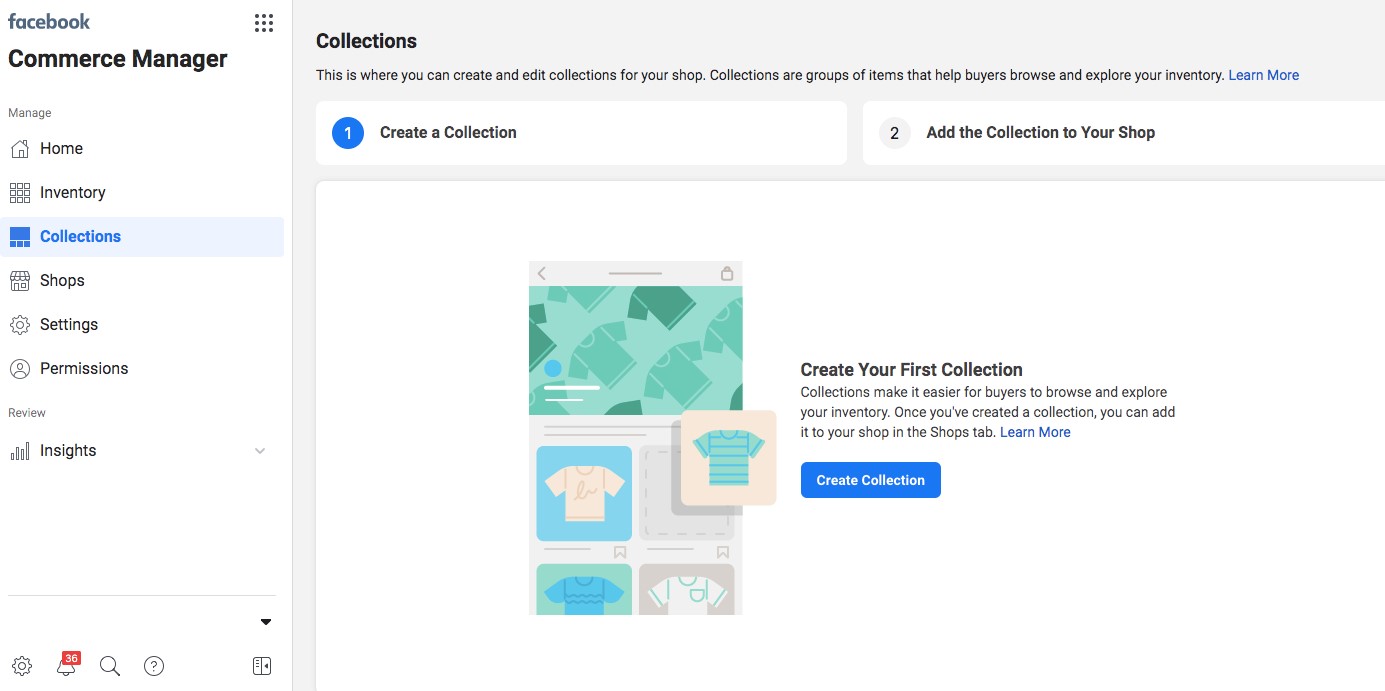1385x691 pixels.
Task: Click Learn More in the page description
Action: coord(1263,75)
